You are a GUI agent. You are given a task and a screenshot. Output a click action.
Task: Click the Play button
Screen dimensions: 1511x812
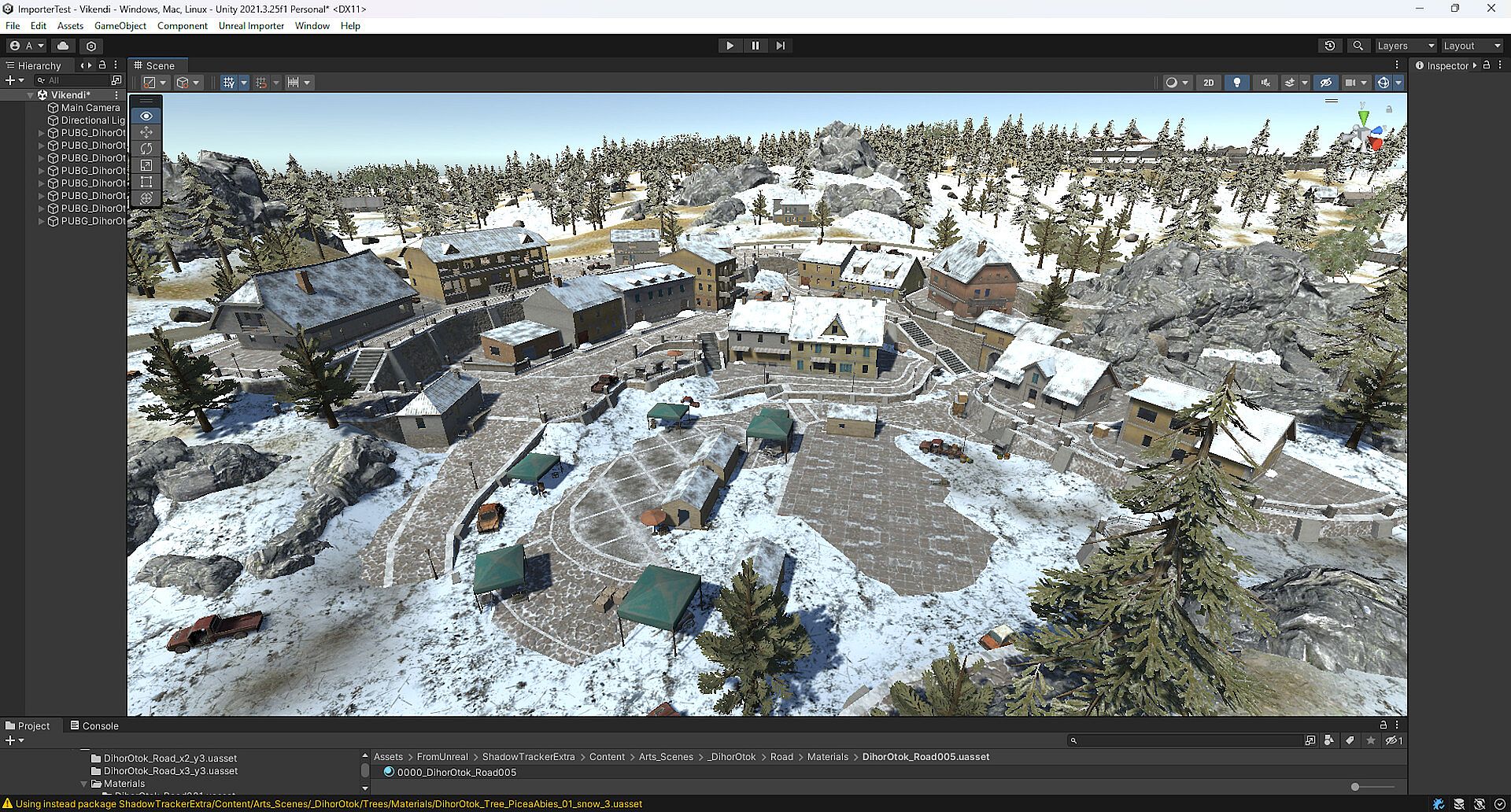pyautogui.click(x=730, y=46)
